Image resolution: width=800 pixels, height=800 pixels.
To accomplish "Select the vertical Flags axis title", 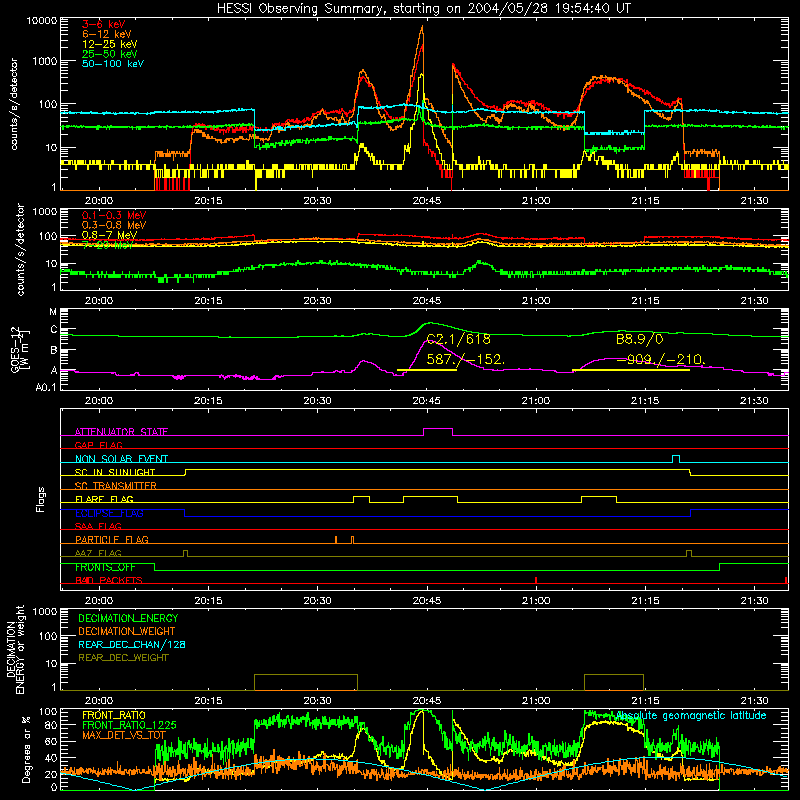I will coord(40,499).
